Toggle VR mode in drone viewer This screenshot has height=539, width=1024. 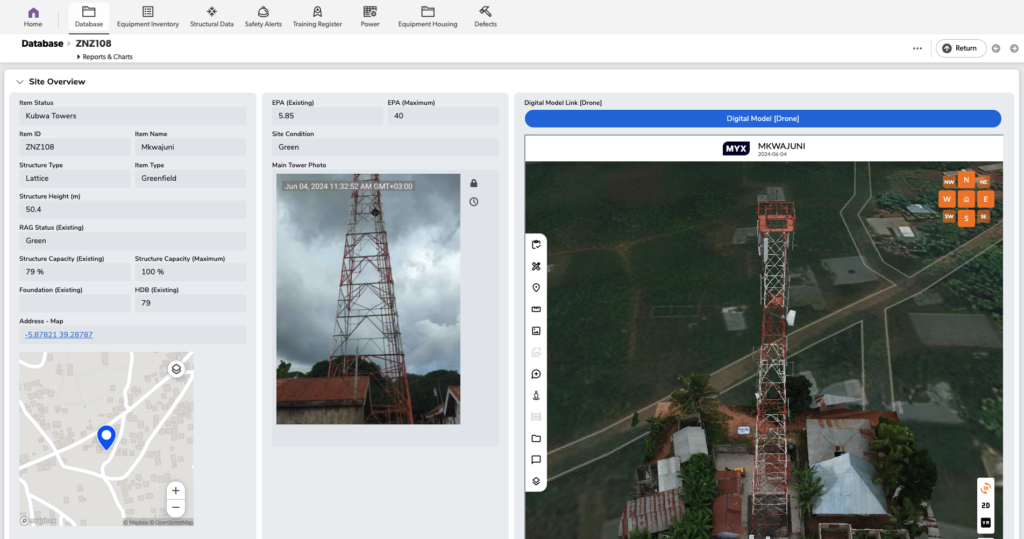point(986,523)
